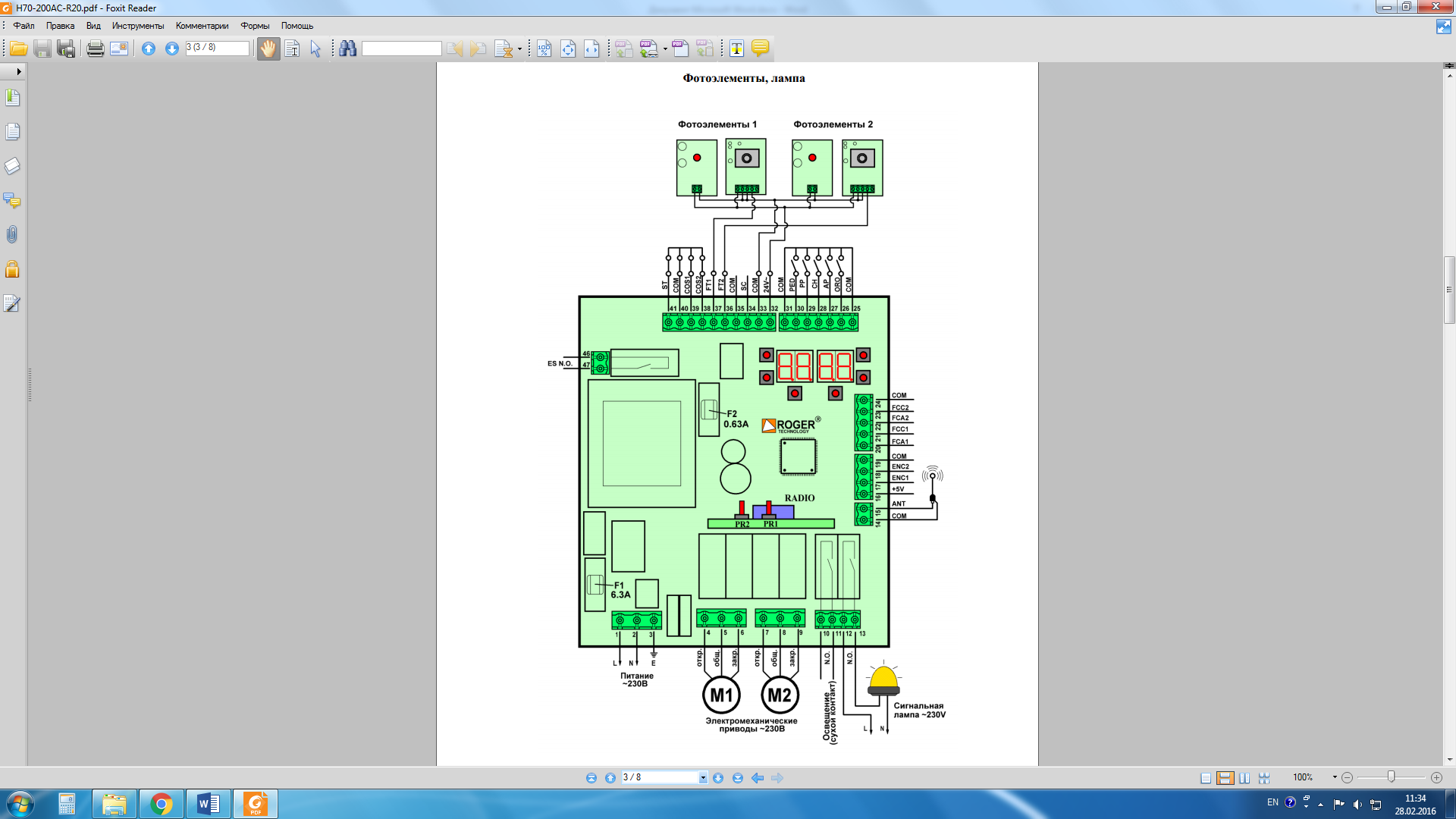
Task: Click the zoom in plus button
Action: 1436,778
